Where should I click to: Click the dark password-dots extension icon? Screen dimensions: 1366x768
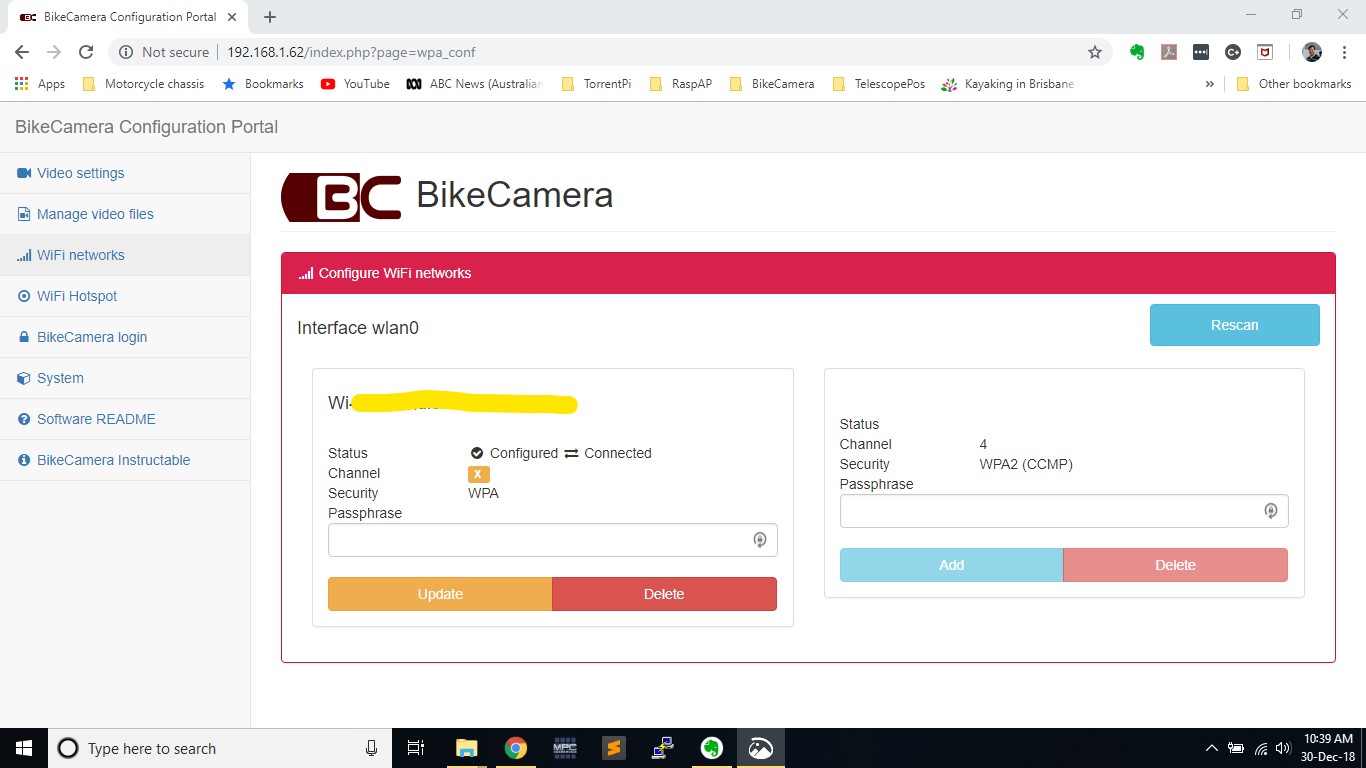tap(1201, 52)
